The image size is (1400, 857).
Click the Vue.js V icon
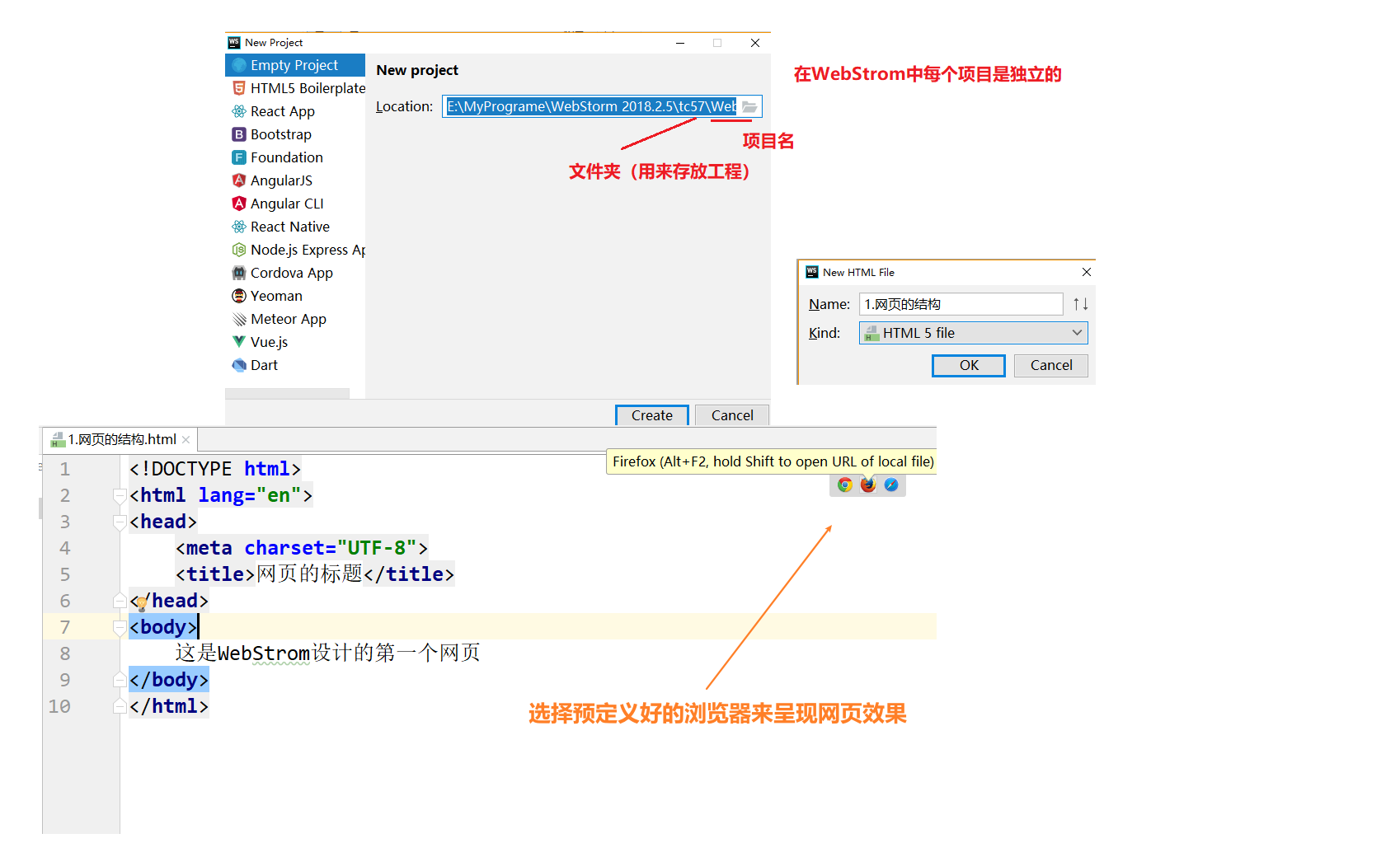[239, 342]
